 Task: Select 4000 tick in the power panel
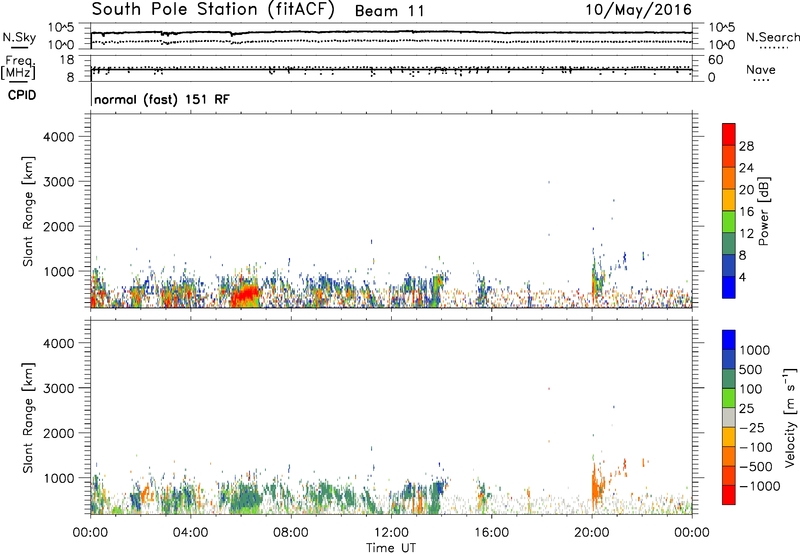59,137
